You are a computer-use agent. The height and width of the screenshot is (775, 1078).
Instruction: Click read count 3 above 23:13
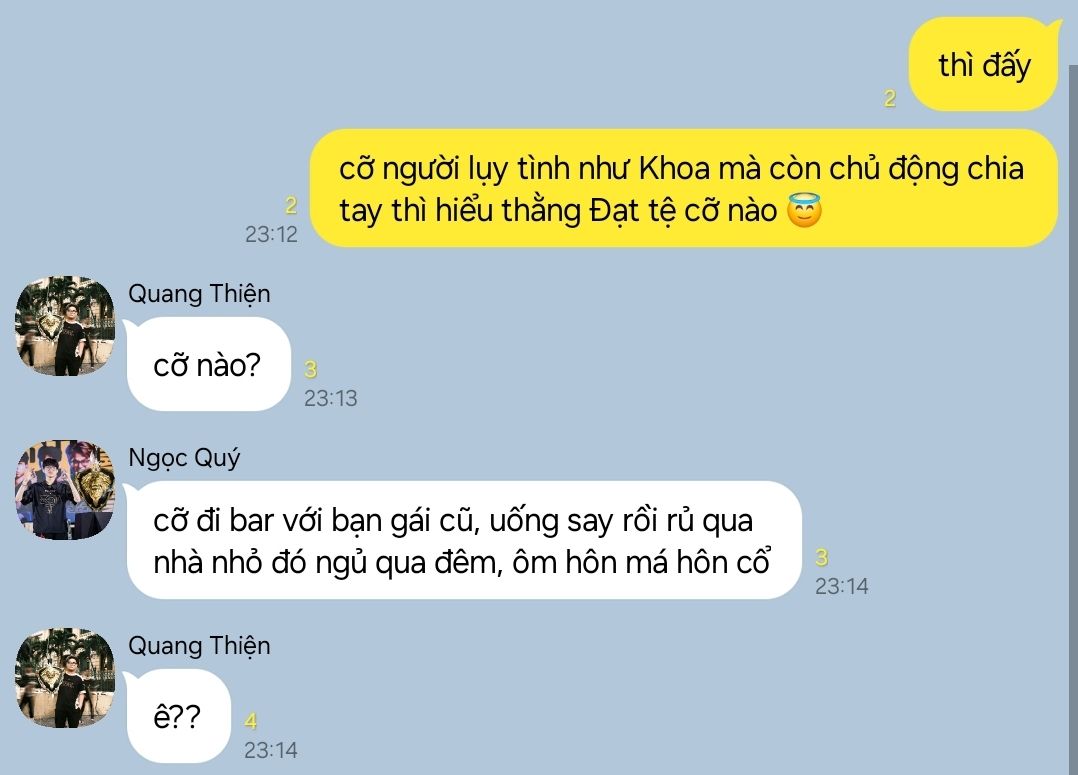coord(311,369)
